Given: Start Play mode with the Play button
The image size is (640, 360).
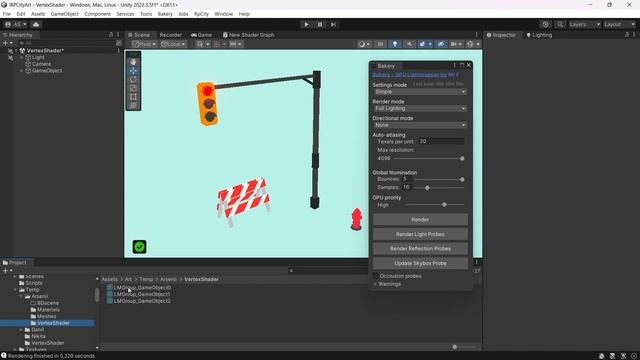Looking at the screenshot, I should pos(307,24).
